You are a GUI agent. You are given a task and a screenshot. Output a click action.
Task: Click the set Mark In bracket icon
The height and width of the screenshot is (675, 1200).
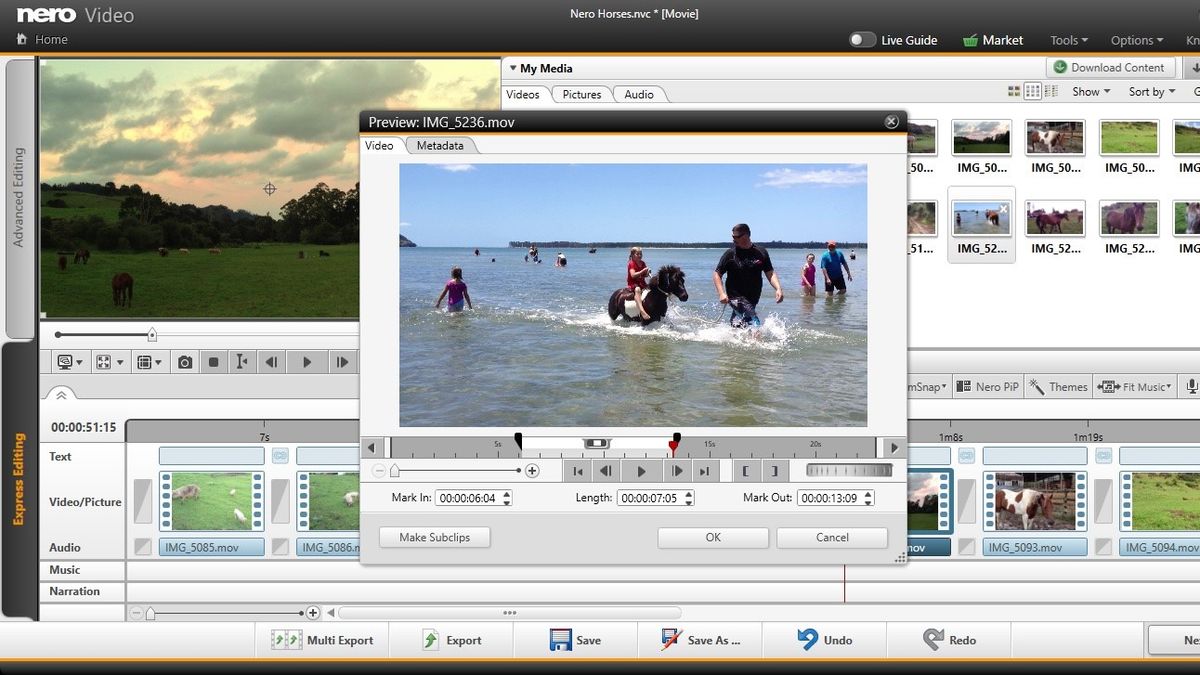coord(746,471)
